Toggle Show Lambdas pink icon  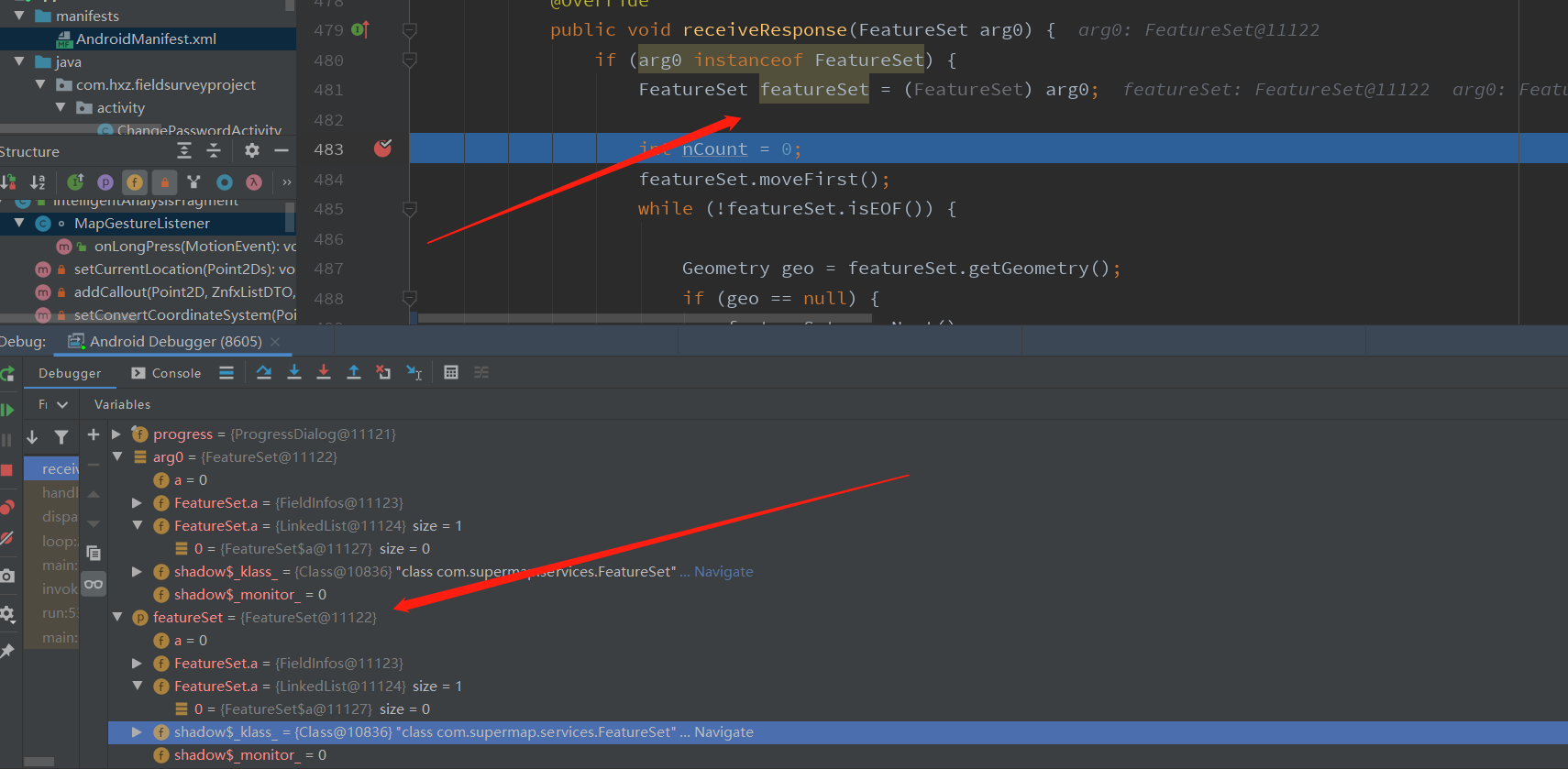(254, 182)
